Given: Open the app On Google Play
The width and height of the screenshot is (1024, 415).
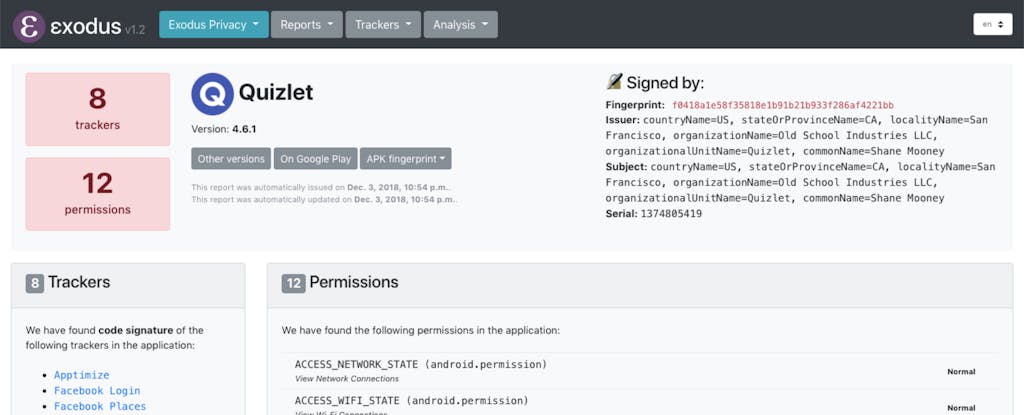Looking at the screenshot, I should 315,158.
